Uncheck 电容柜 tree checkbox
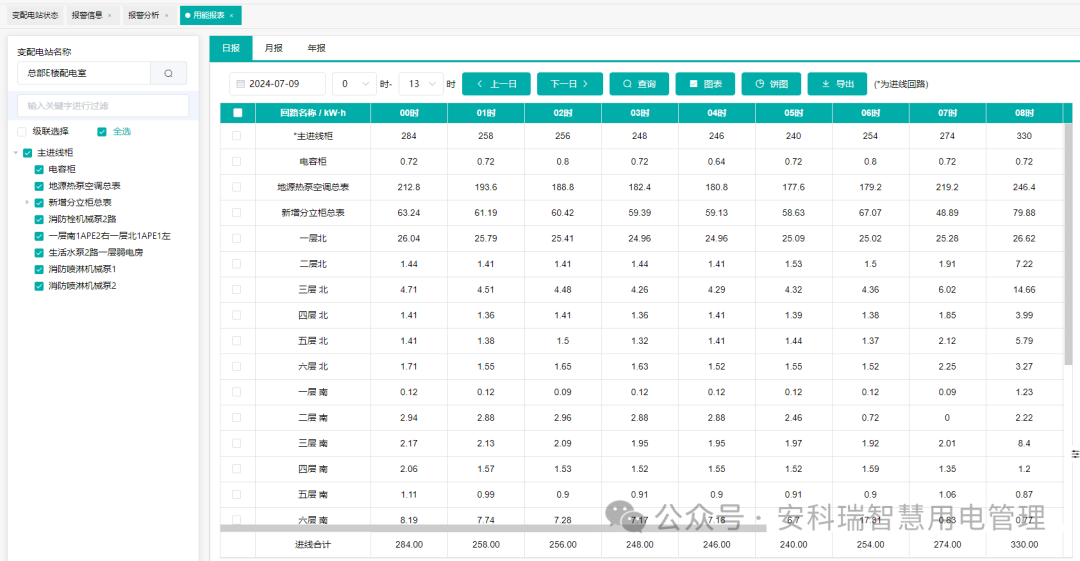 point(39,170)
